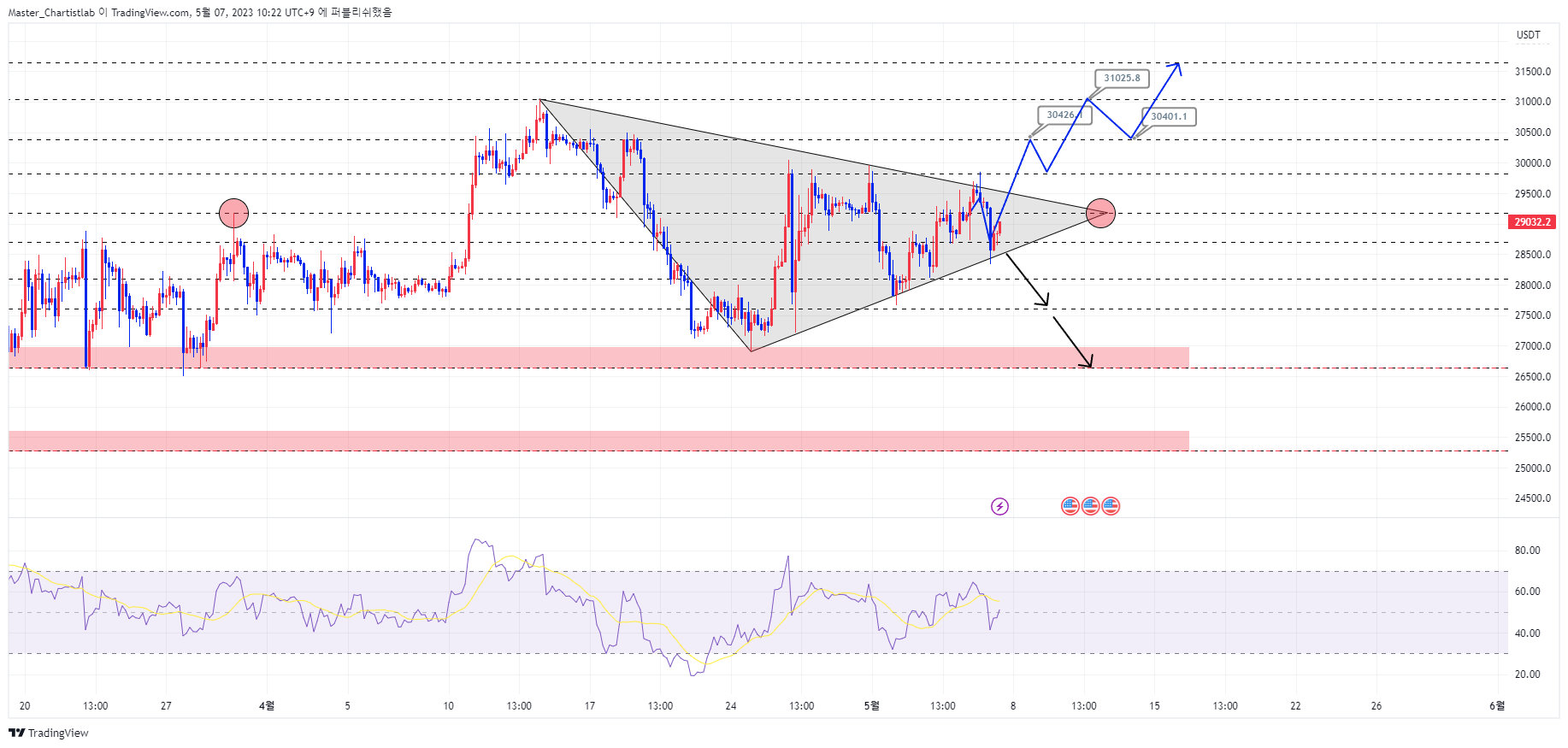Click the Master_Chartistlab publisher header text
Screen dimensions: 1568x748
click(x=200, y=12)
